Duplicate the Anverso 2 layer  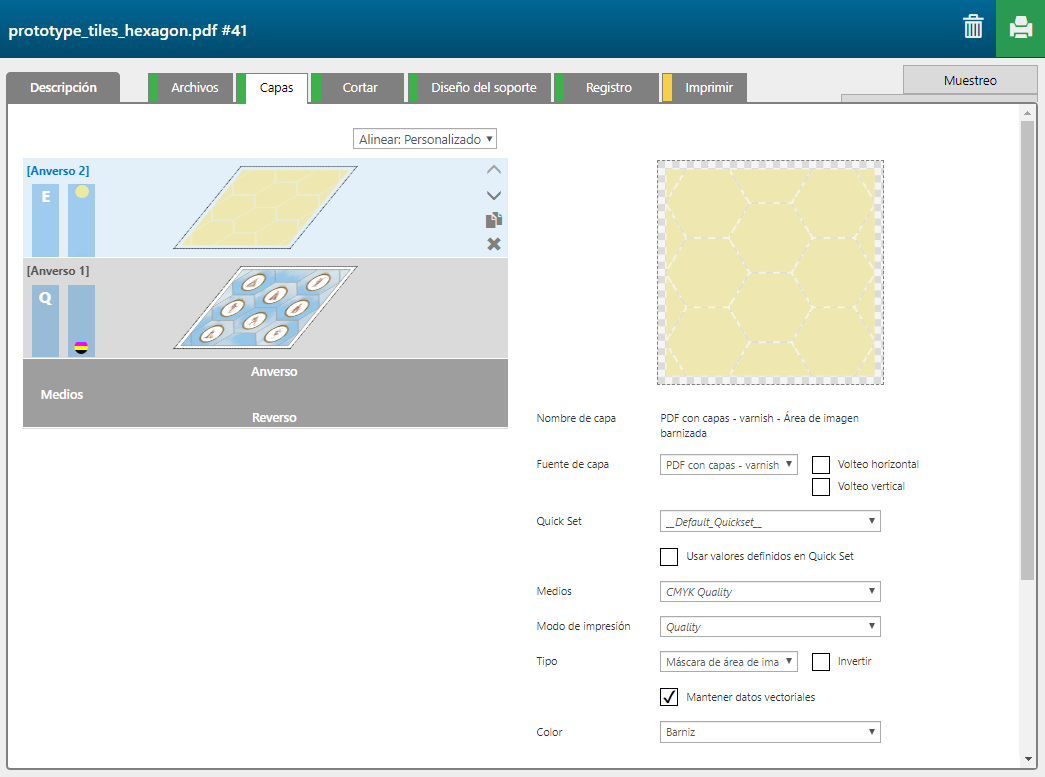[494, 220]
